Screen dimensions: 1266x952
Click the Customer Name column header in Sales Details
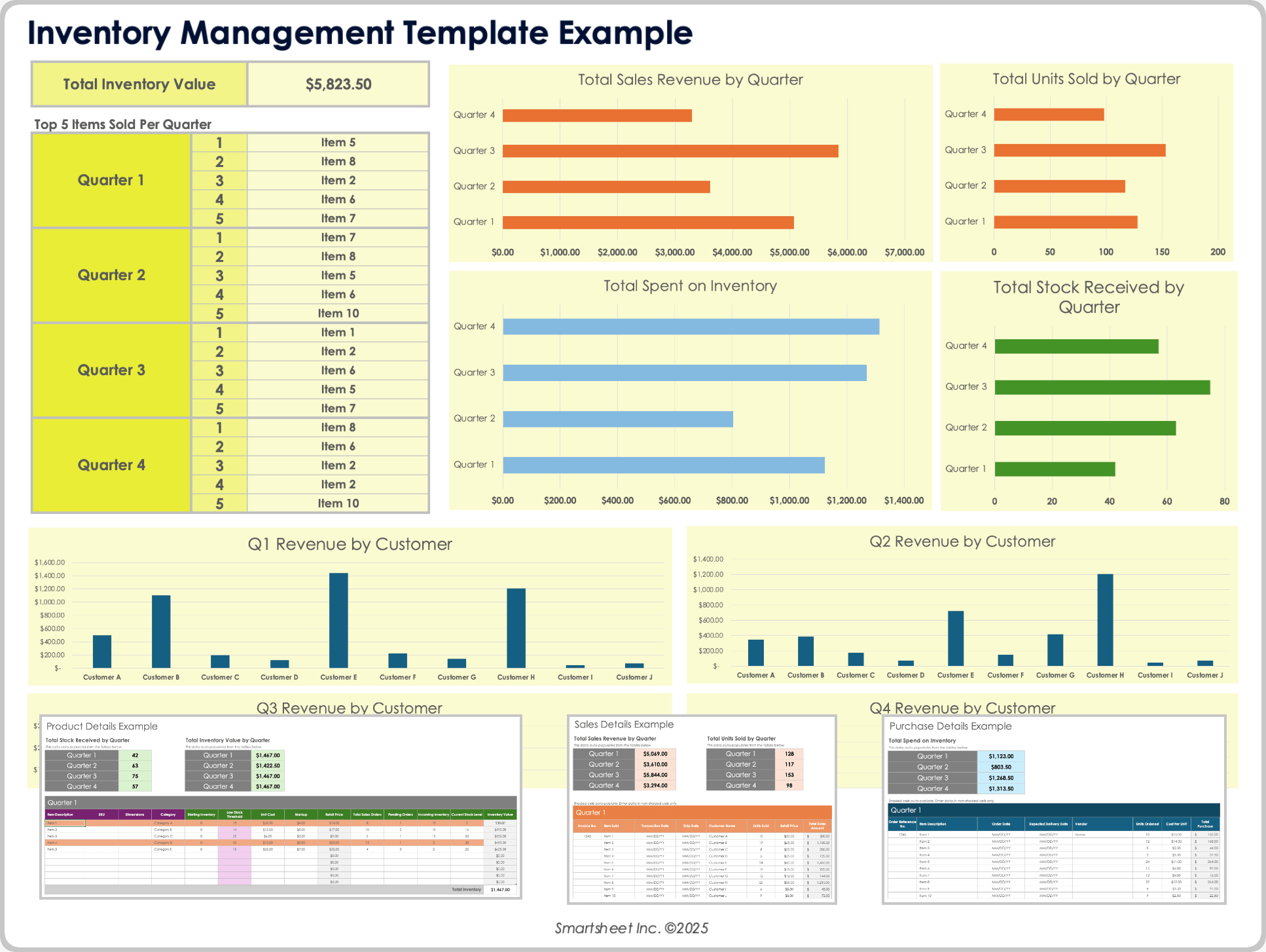(722, 826)
